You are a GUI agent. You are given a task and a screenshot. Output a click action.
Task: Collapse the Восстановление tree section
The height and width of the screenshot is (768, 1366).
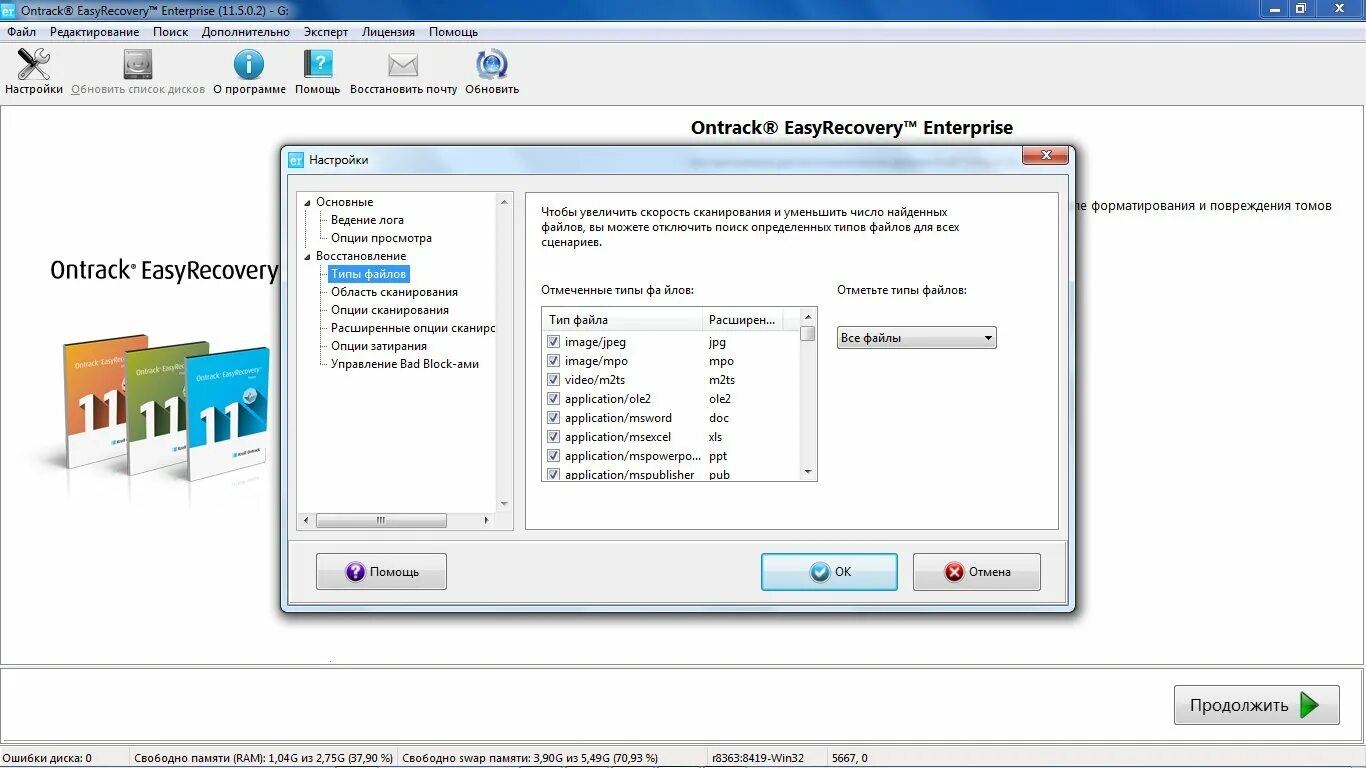(x=308, y=256)
